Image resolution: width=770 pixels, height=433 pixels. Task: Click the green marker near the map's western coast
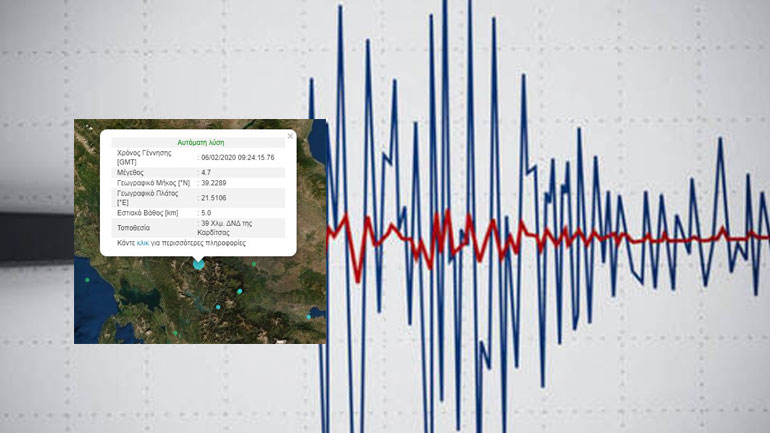click(88, 281)
